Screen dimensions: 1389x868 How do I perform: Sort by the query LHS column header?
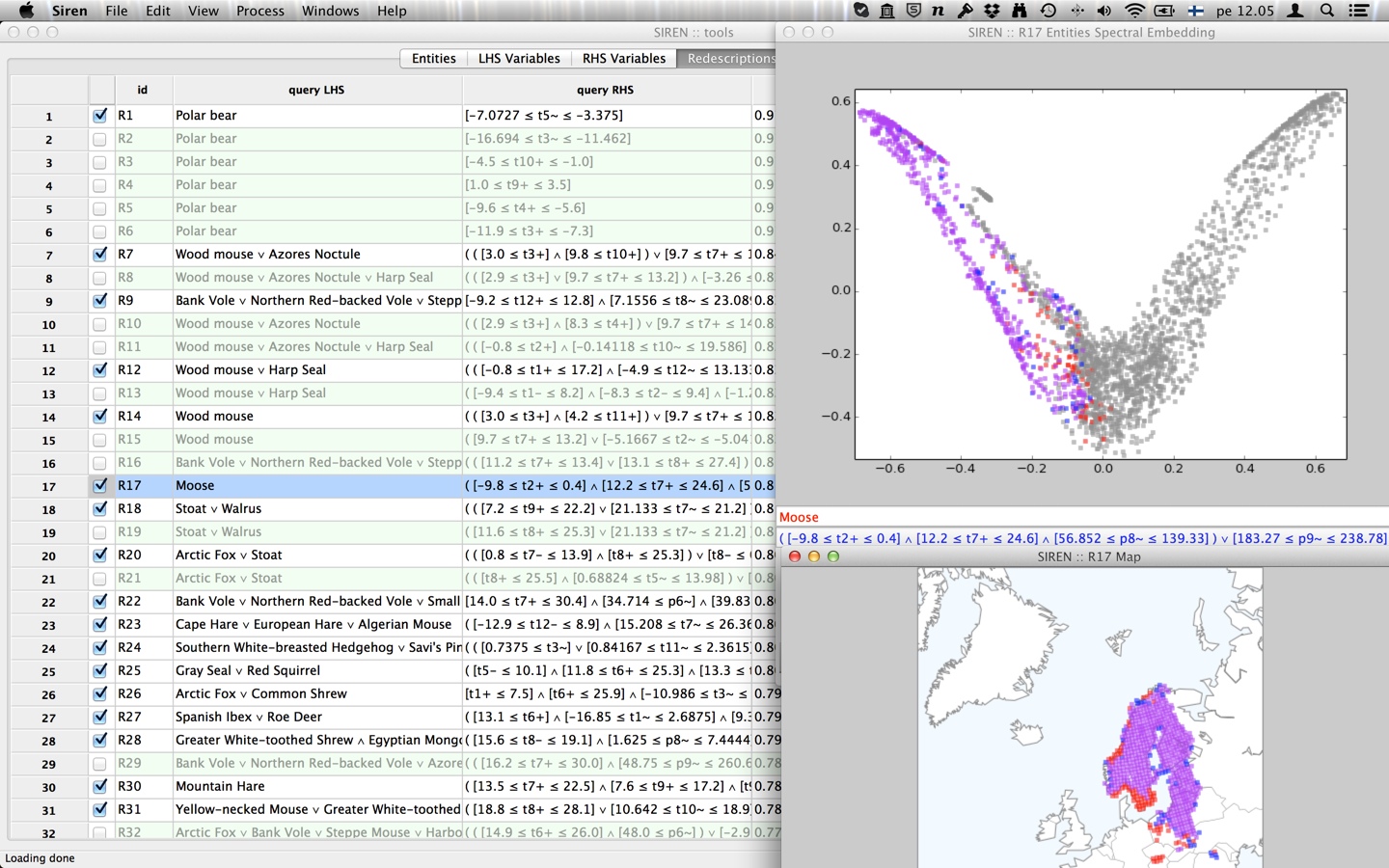[x=316, y=90]
